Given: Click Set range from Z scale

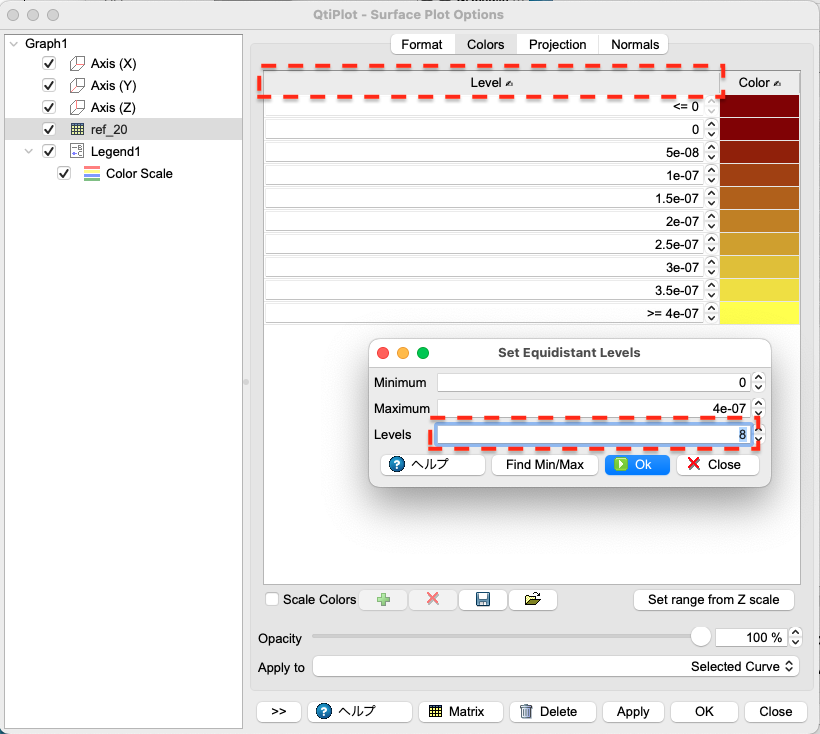Looking at the screenshot, I should (713, 600).
